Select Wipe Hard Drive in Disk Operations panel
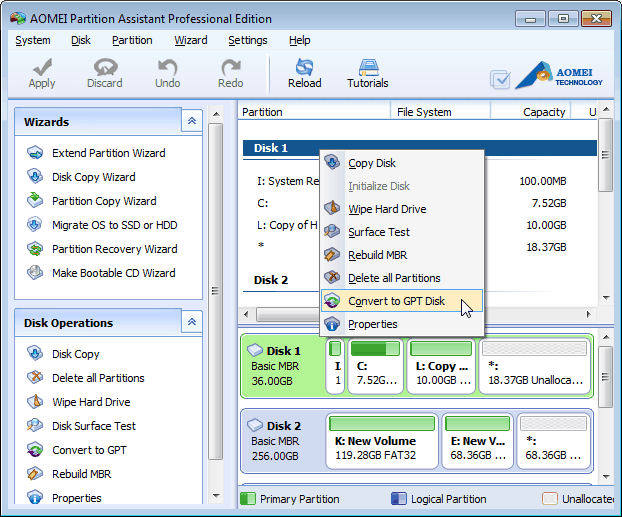The image size is (622, 517). click(x=78, y=402)
